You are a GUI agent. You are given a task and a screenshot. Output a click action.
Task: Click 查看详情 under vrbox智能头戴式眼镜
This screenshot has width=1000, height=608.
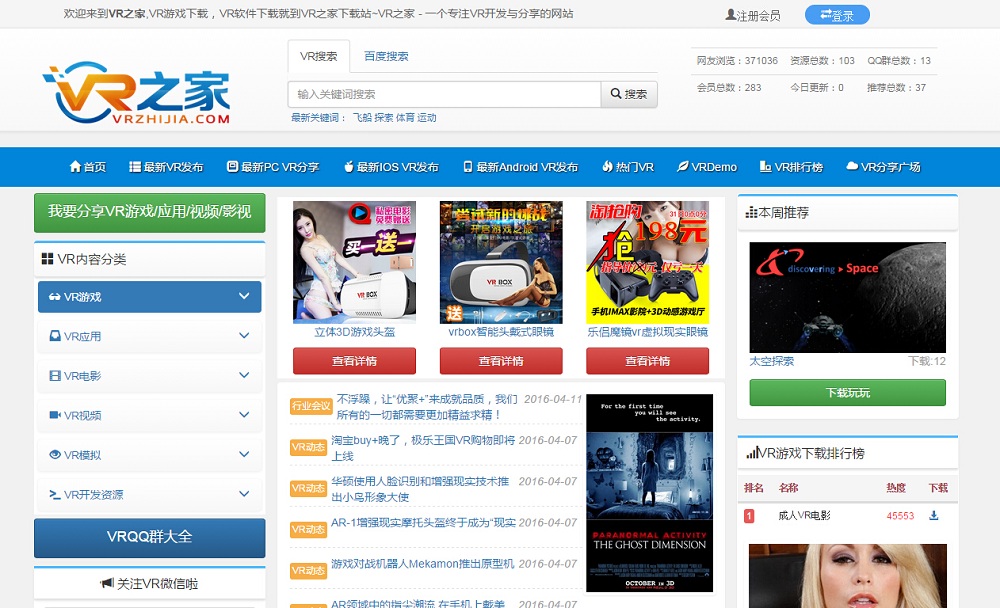point(501,360)
